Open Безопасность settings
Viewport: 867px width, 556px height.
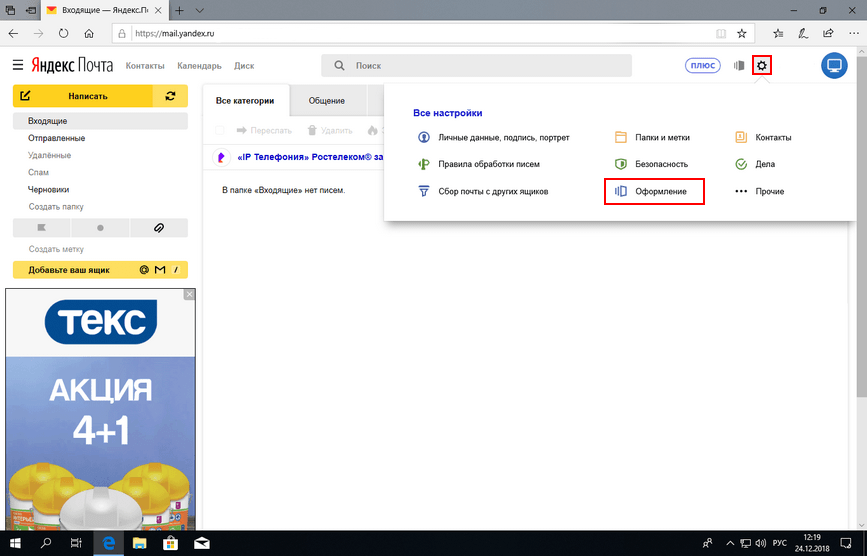click(x=651, y=164)
